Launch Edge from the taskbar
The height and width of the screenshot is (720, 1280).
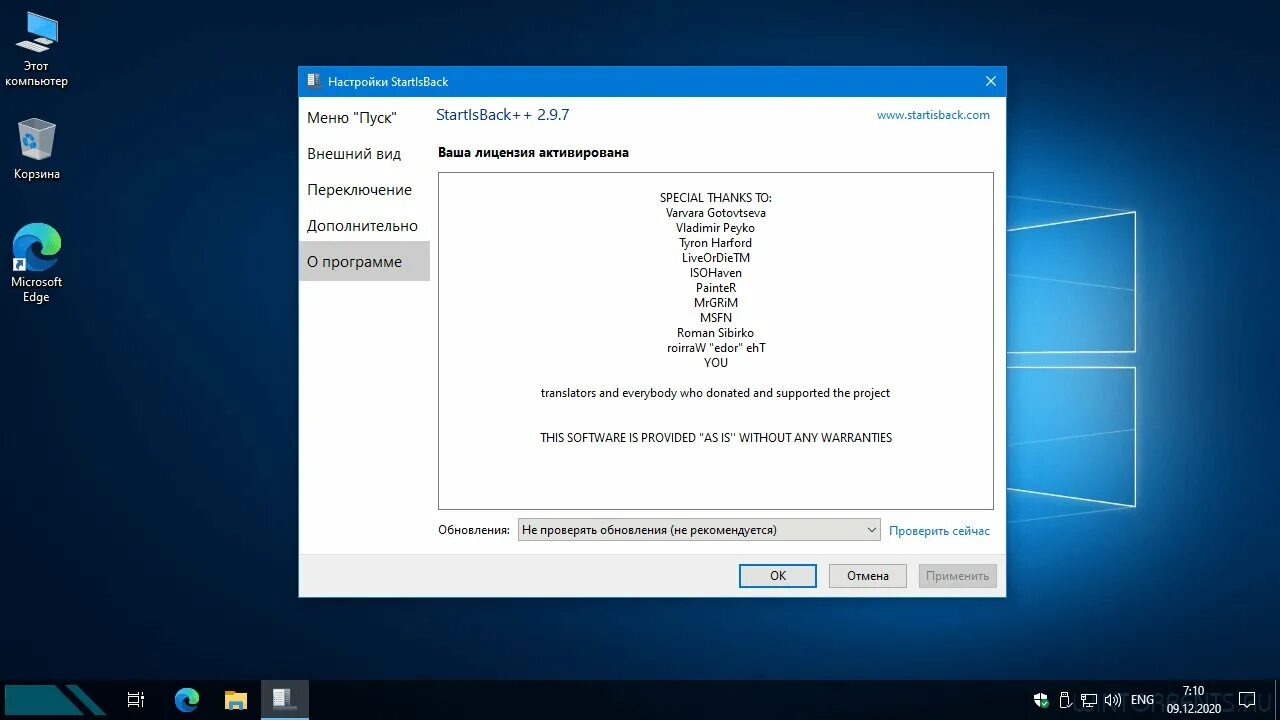click(x=187, y=700)
